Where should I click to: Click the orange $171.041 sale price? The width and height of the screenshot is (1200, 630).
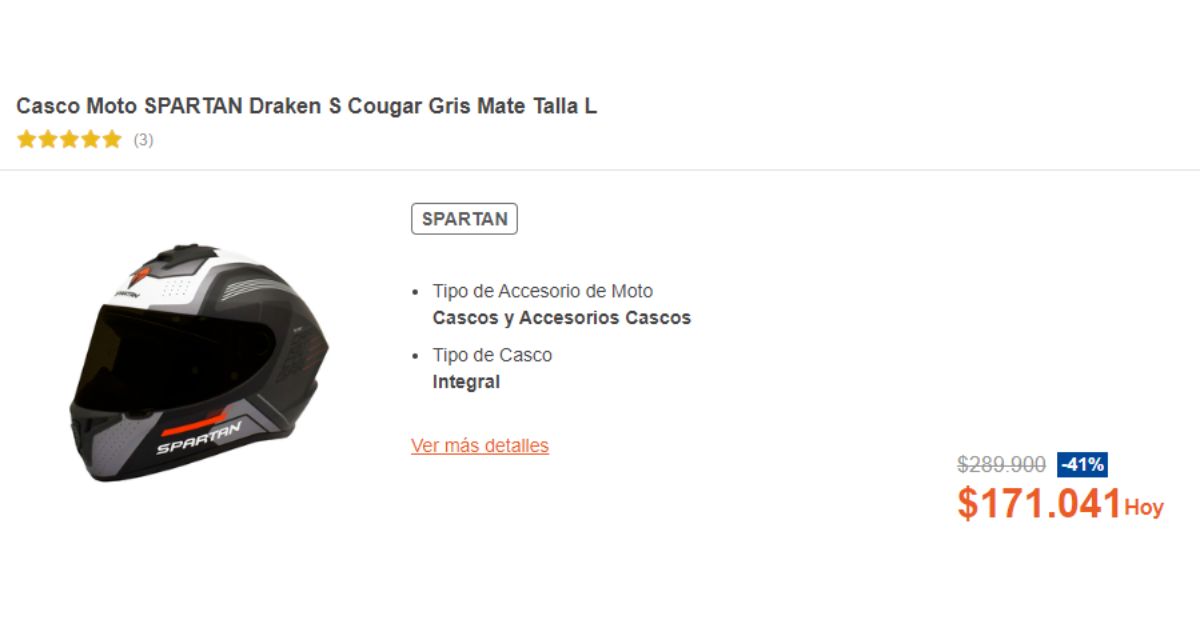pyautogui.click(x=1039, y=503)
